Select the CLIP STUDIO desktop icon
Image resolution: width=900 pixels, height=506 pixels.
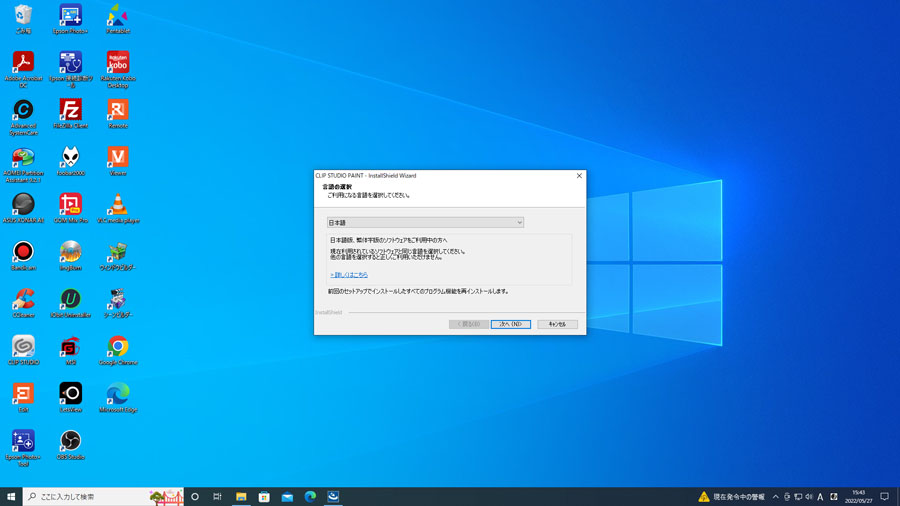point(23,350)
